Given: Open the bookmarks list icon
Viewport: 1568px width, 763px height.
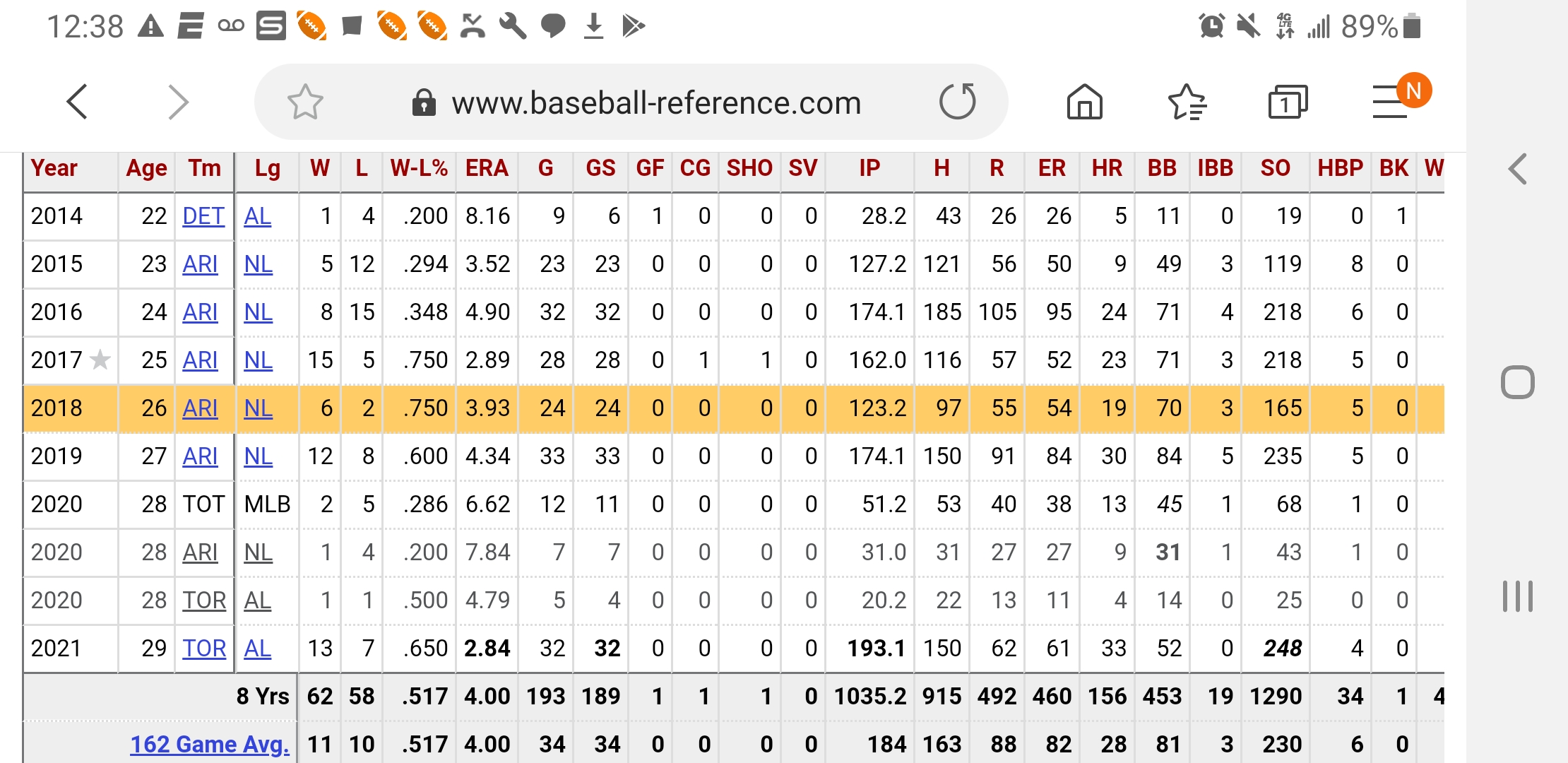Looking at the screenshot, I should click(x=1187, y=102).
